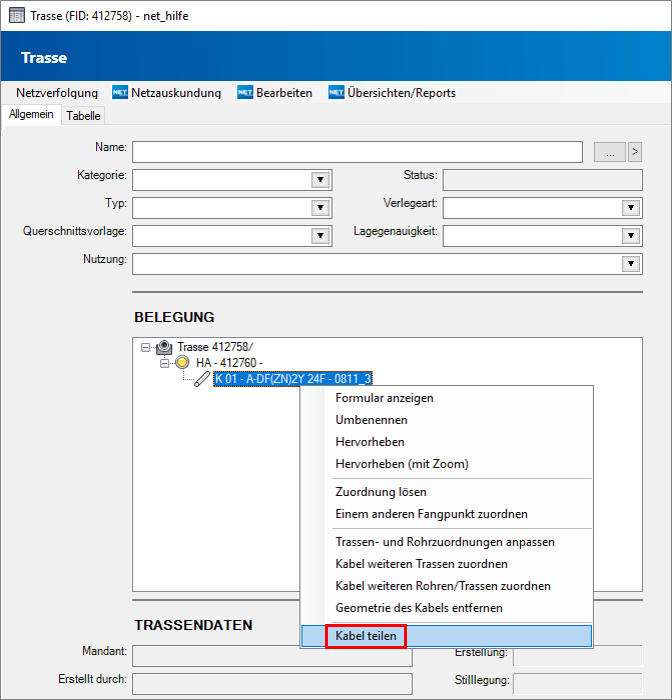Open the Netzverfolgung menu
This screenshot has height=700, width=672.
click(x=57, y=93)
